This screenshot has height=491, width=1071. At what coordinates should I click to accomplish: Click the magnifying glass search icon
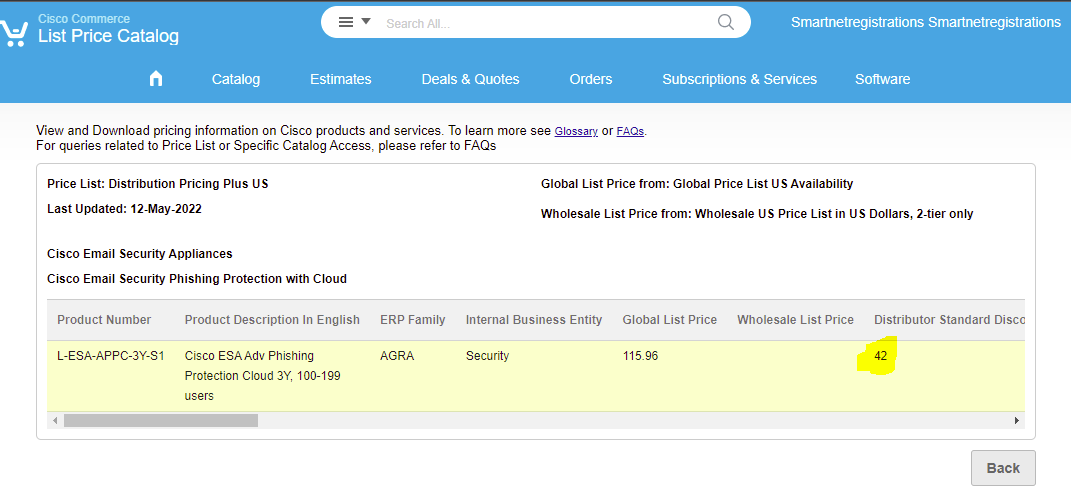pos(726,23)
